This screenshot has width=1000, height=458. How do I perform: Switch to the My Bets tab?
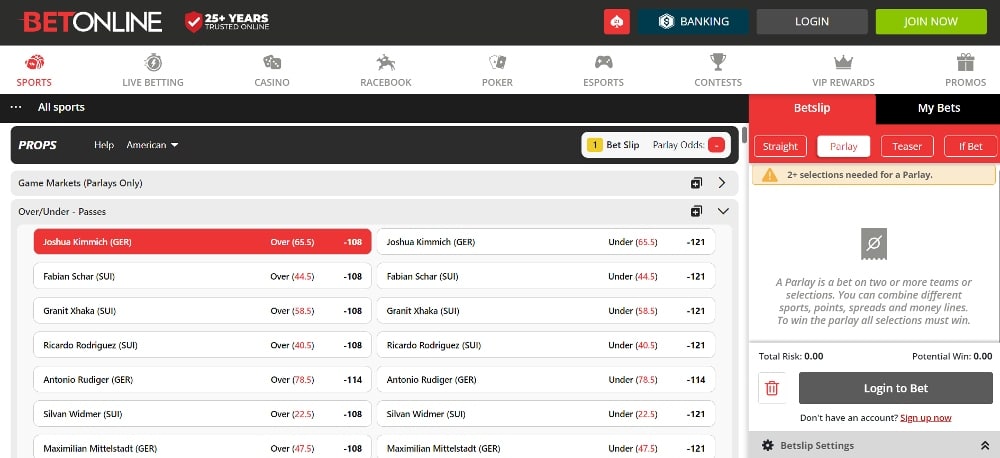pos(938,108)
